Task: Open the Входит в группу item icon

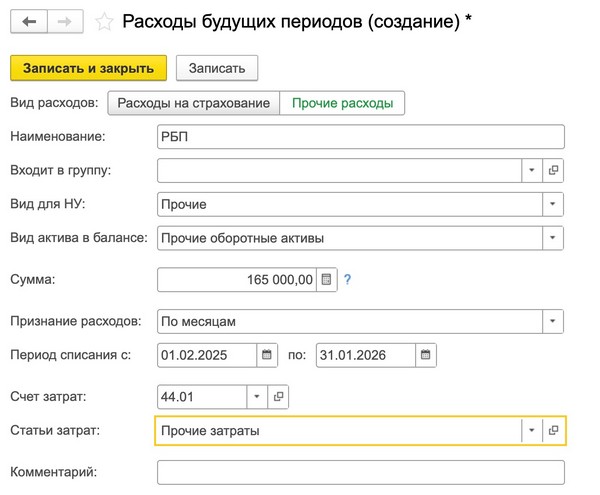Action: [x=554, y=170]
